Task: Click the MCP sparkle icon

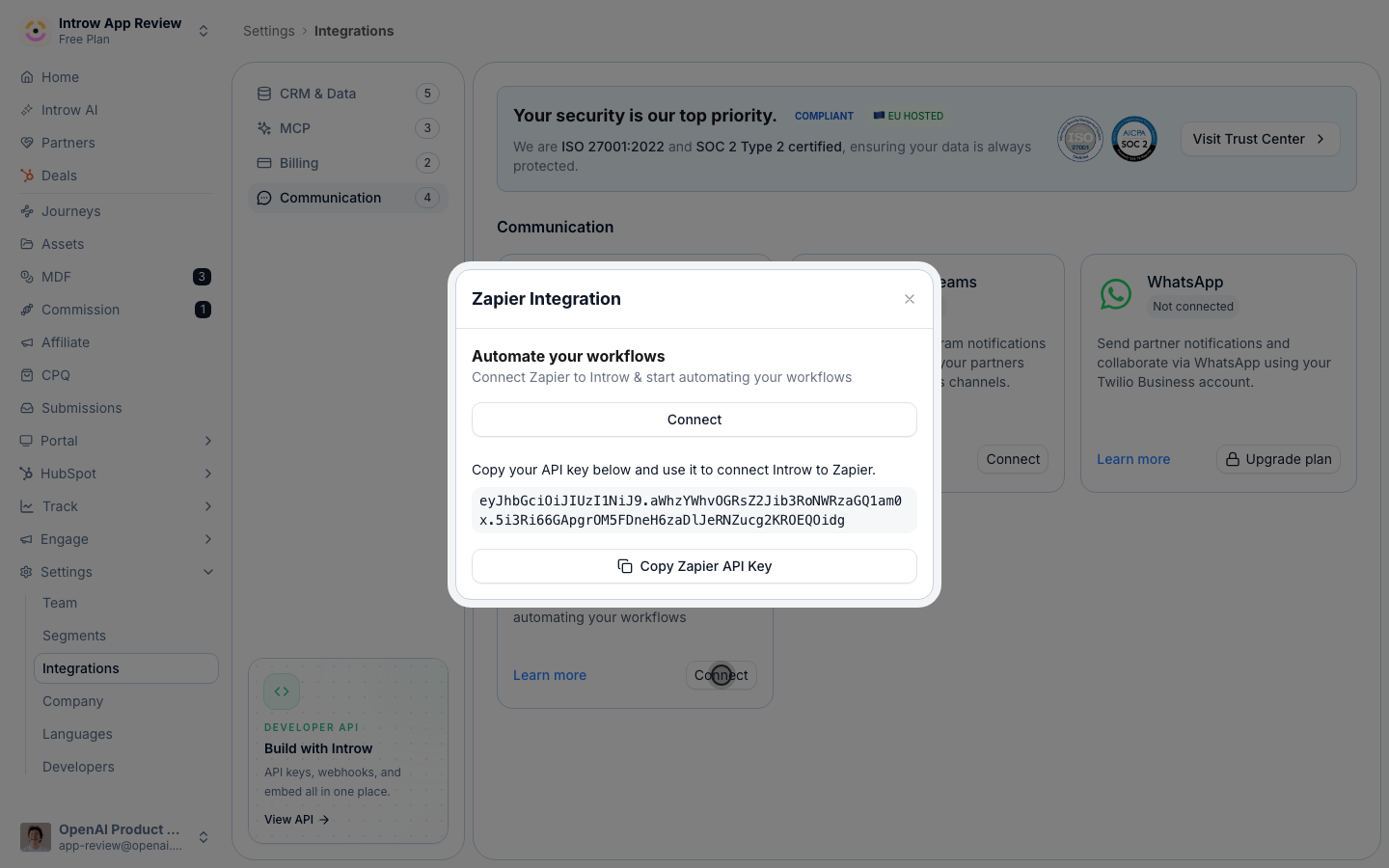Action: pos(264,128)
